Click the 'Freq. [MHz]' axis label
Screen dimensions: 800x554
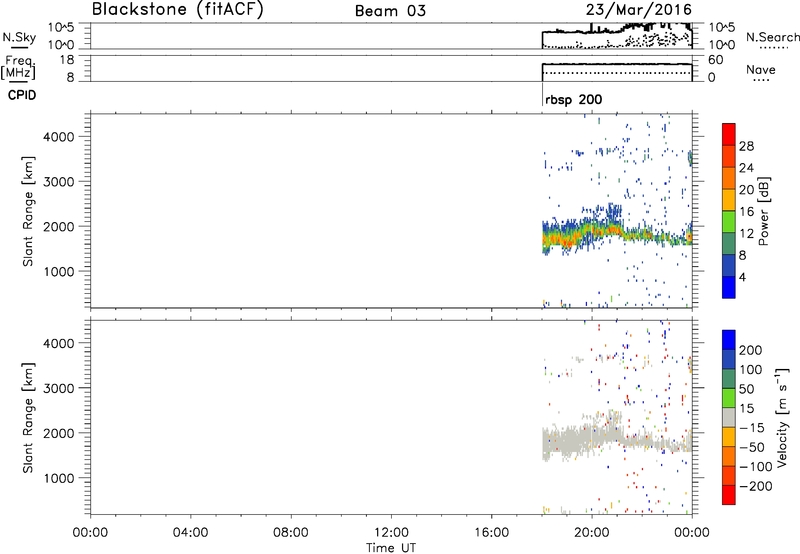coord(20,68)
